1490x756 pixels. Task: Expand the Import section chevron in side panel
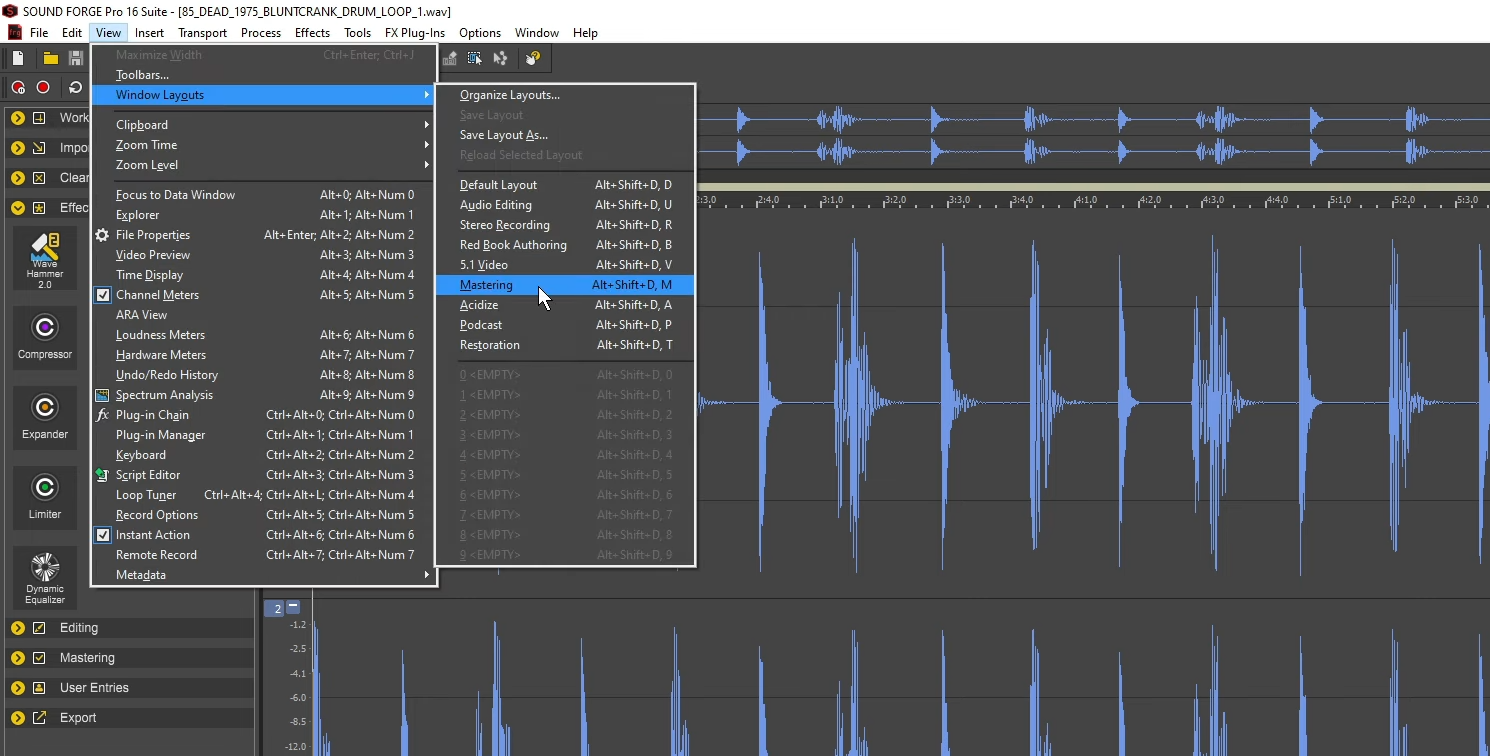[x=18, y=148]
